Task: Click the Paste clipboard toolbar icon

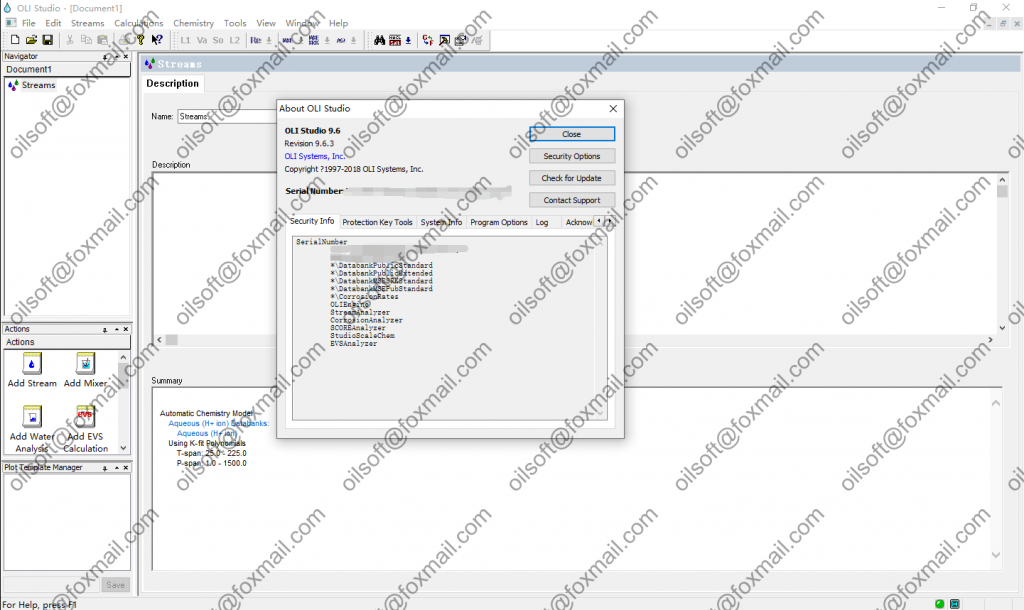Action: pos(102,40)
